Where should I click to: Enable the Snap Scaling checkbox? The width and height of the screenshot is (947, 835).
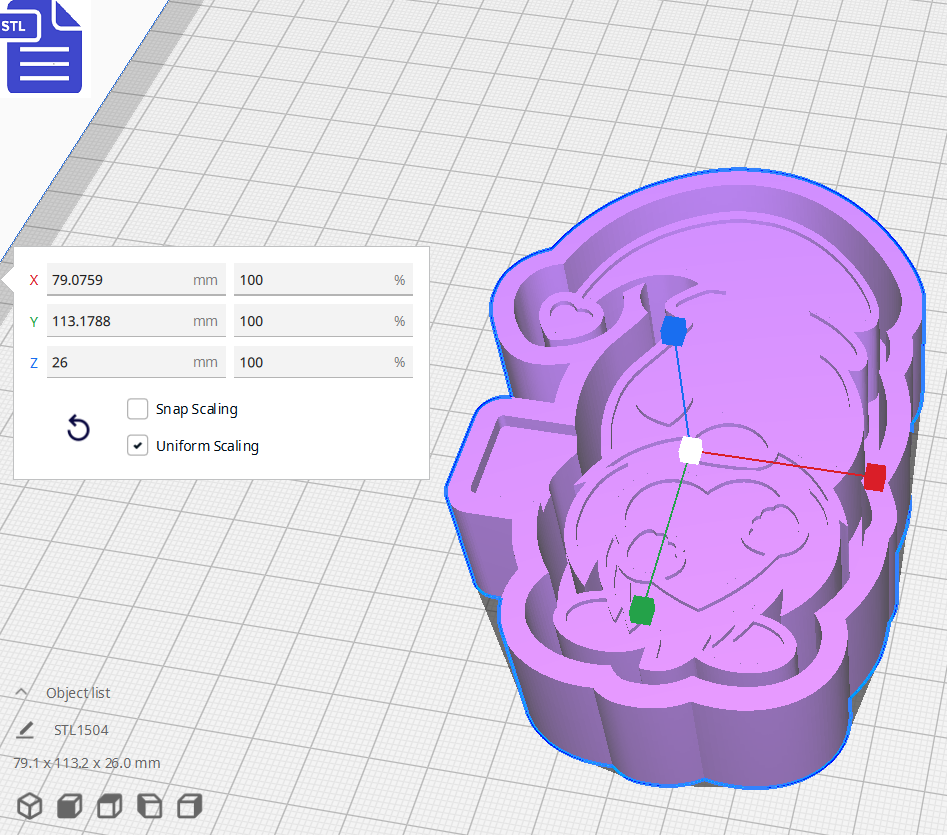137,408
